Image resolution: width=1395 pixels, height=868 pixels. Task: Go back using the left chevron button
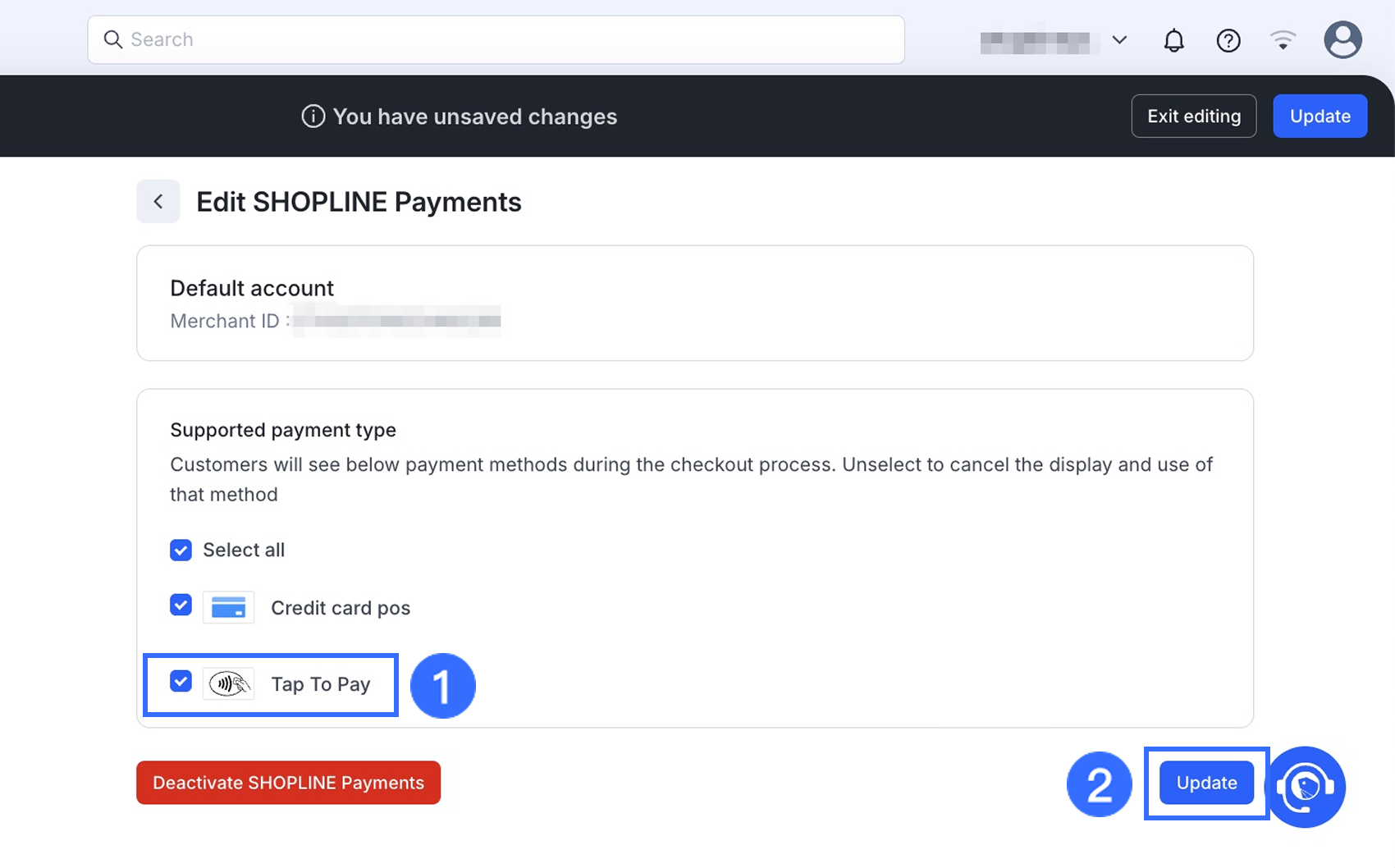(158, 202)
